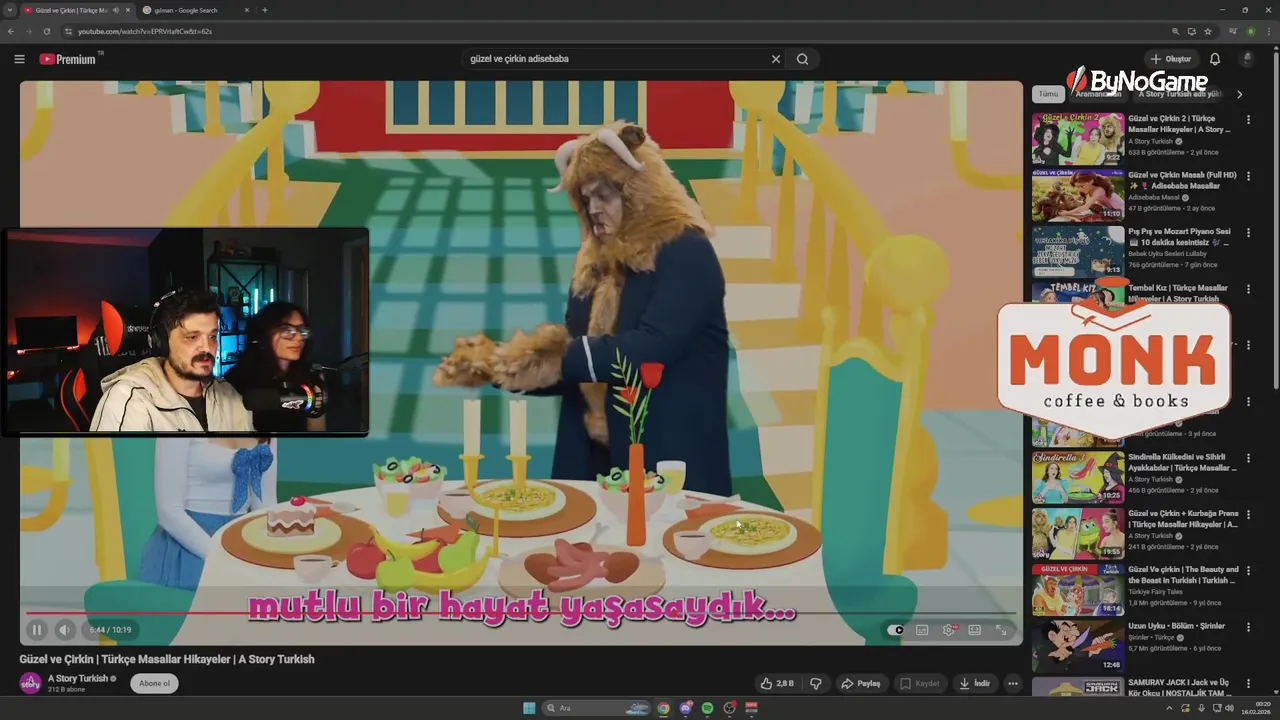Open Windows Start menu

(x=529, y=708)
